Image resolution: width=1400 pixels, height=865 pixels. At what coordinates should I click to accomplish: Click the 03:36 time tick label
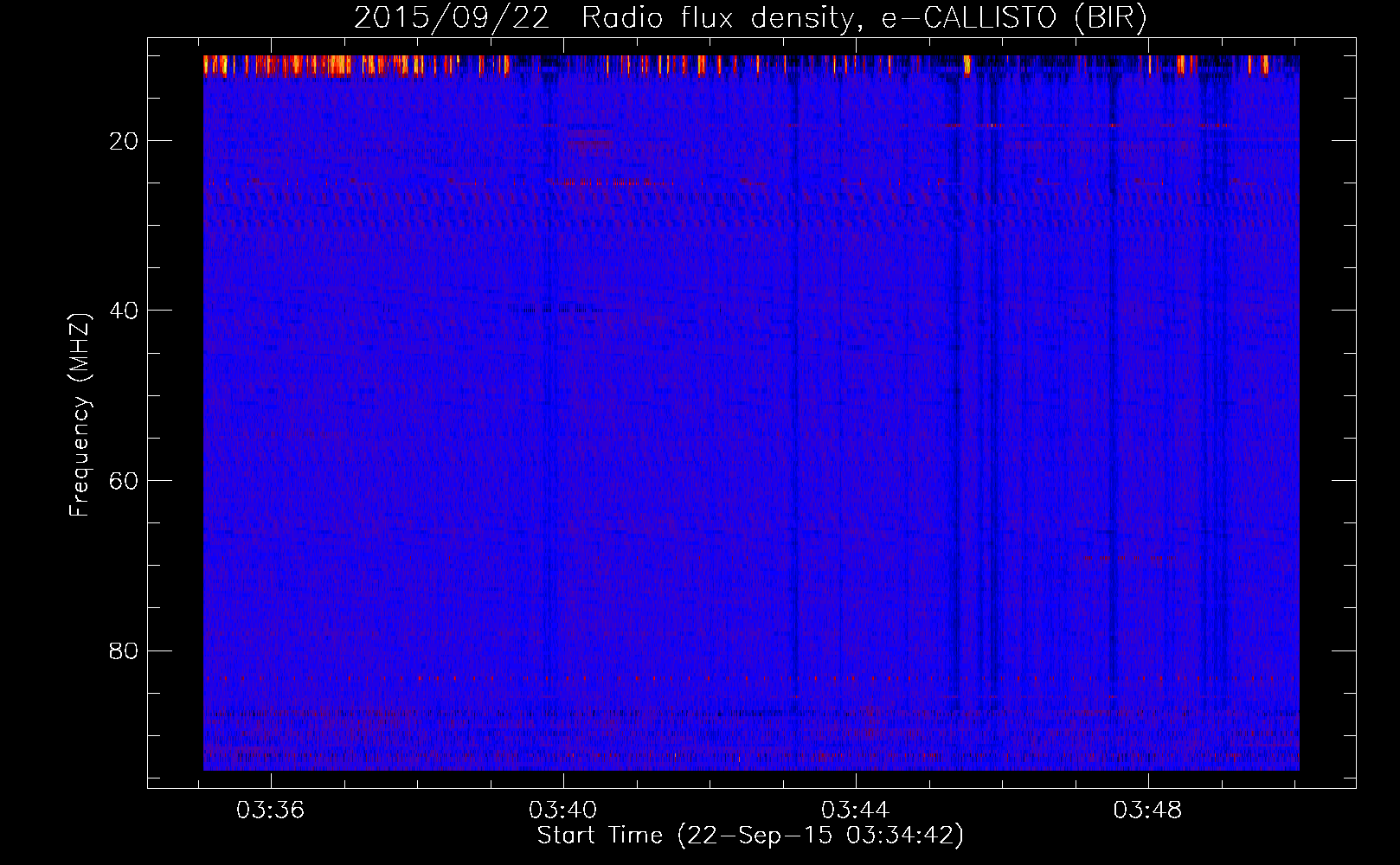[271, 811]
